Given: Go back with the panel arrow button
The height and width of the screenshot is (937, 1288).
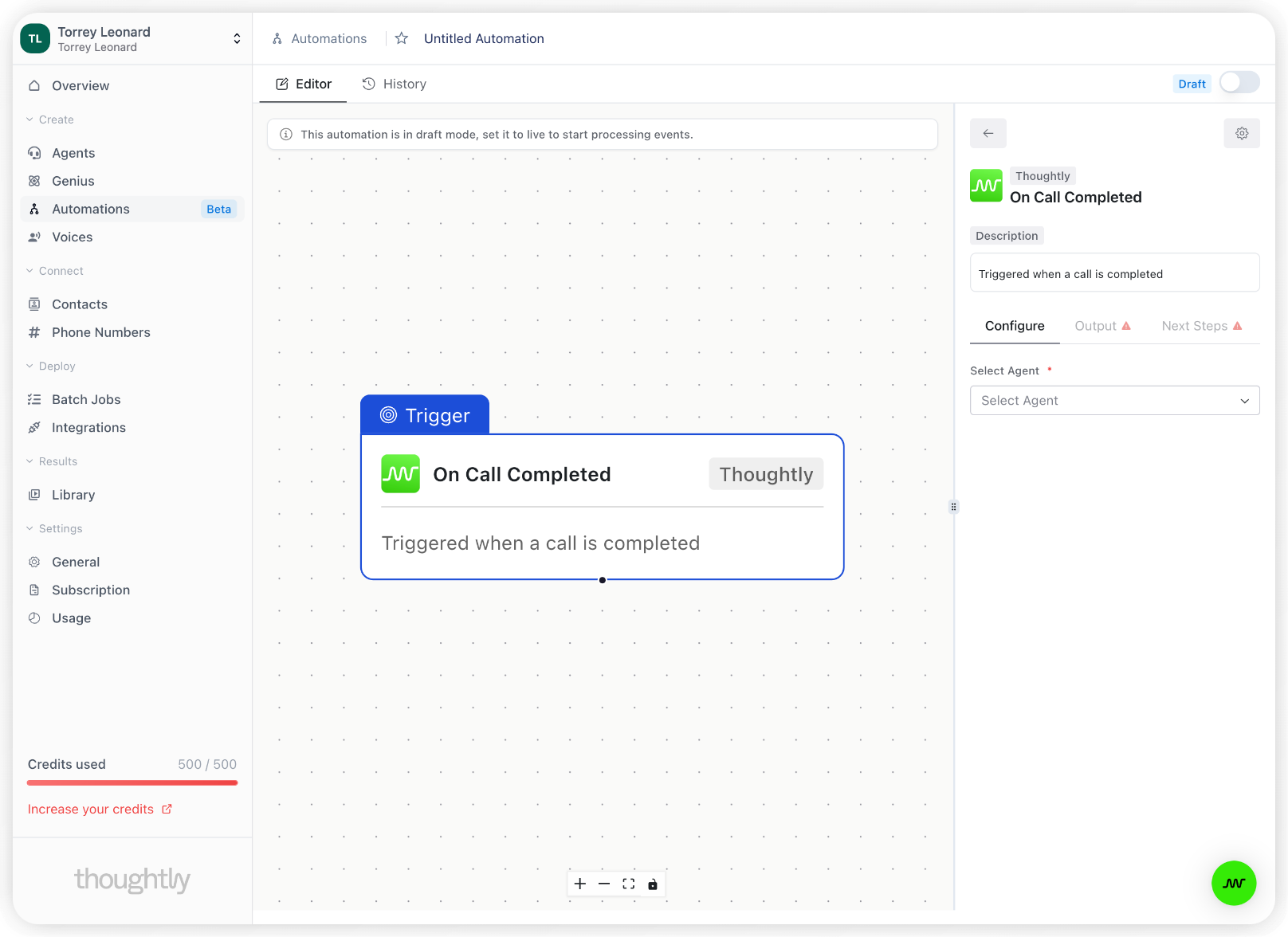Looking at the screenshot, I should [x=988, y=133].
